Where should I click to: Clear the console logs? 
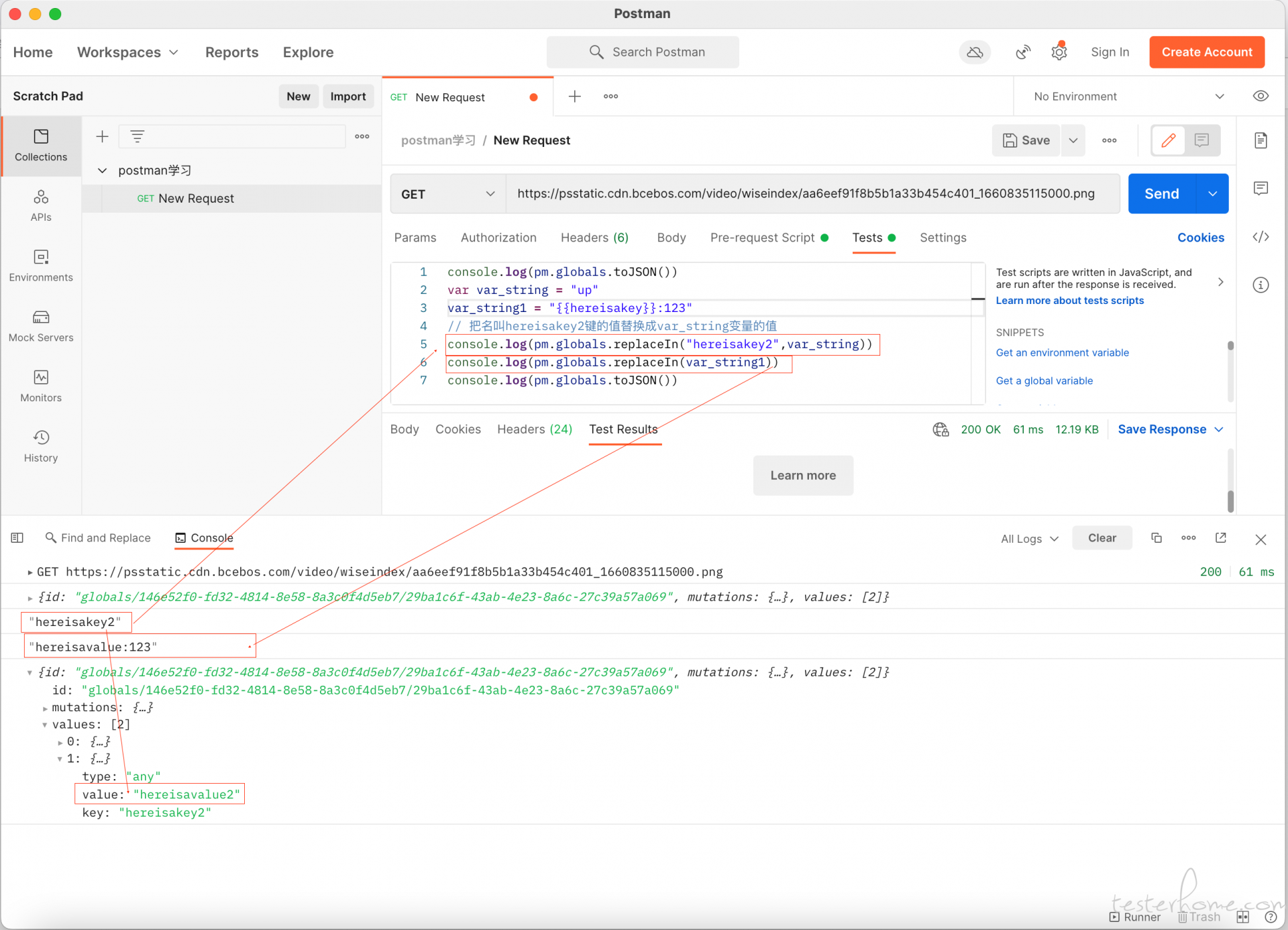click(1102, 538)
